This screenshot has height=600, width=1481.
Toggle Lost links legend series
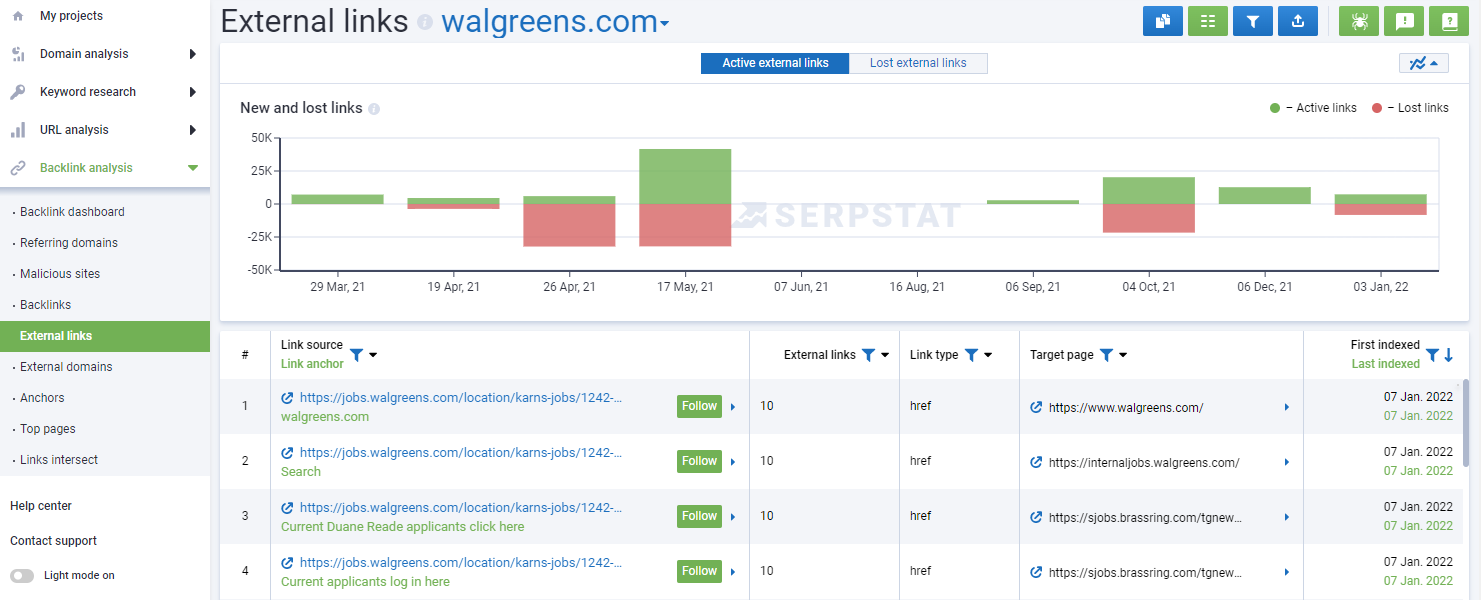click(x=1410, y=108)
